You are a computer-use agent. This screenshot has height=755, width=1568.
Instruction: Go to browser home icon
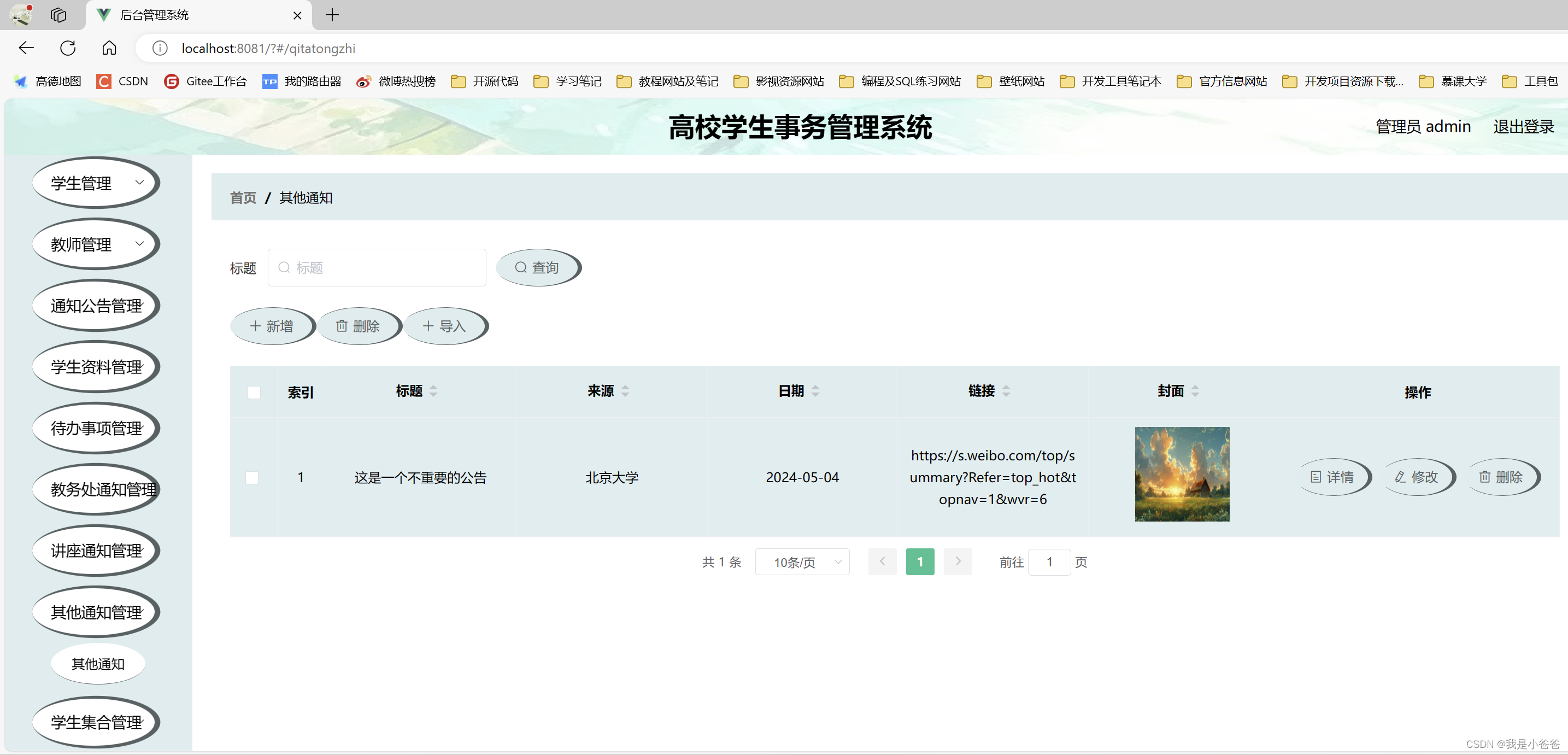point(109,48)
